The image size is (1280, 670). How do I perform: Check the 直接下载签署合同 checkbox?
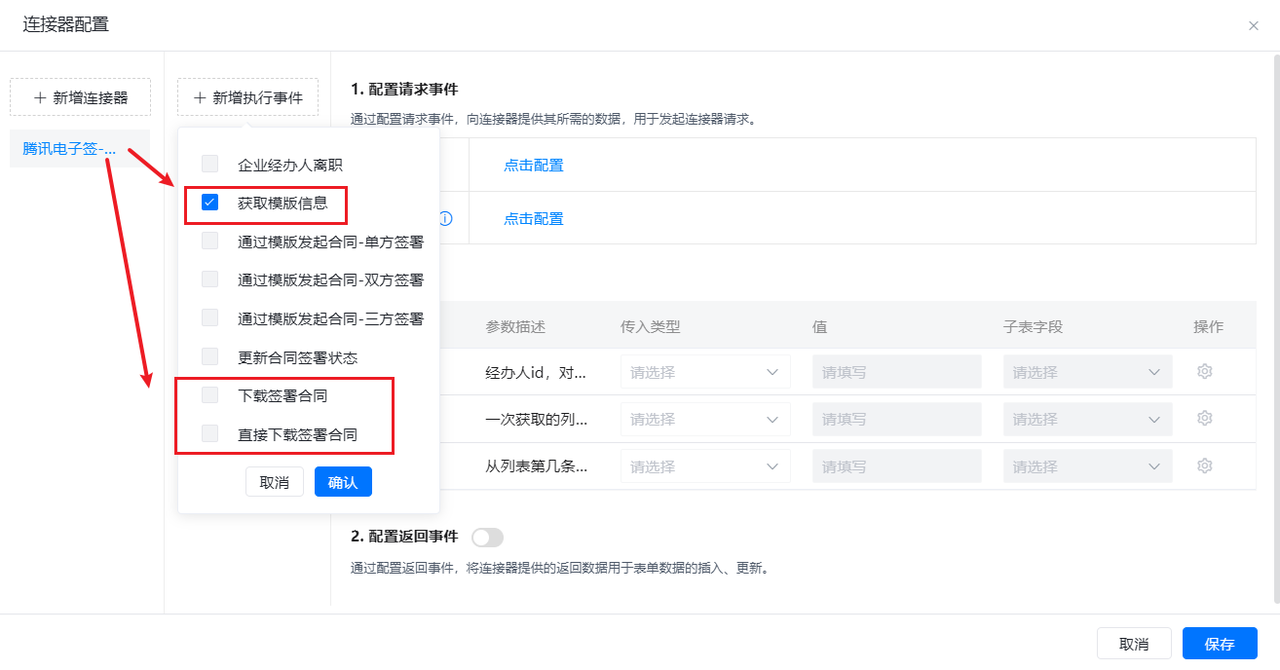tap(210, 434)
